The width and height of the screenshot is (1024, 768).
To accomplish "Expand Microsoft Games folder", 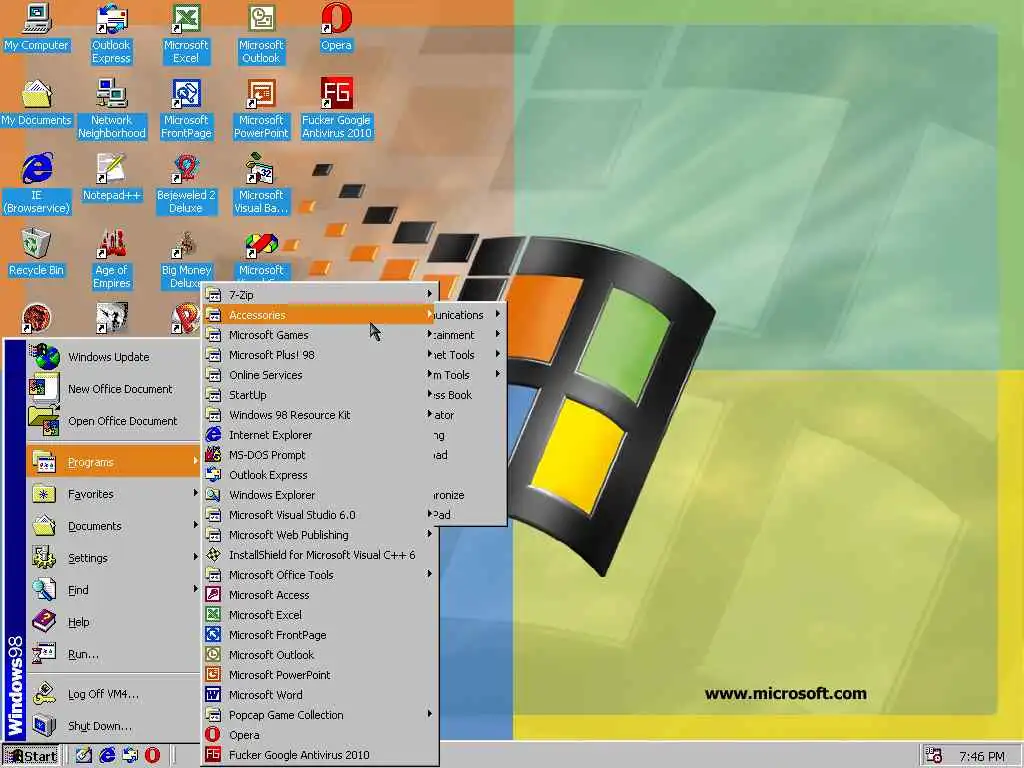I will tap(320, 335).
